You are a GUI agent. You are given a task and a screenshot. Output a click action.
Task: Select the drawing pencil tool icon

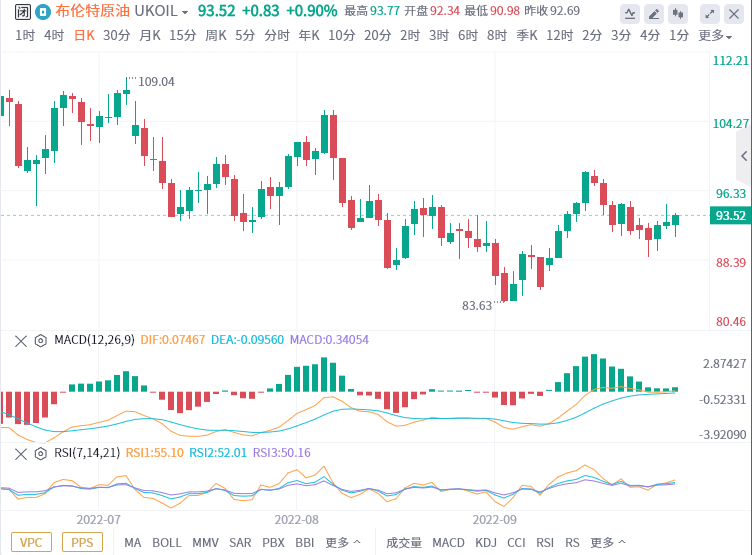coord(654,14)
